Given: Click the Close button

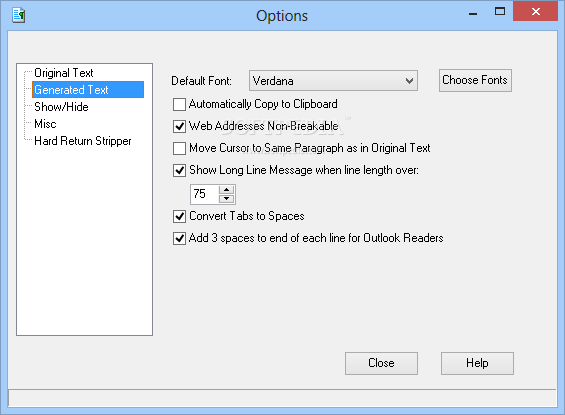Looking at the screenshot, I should coord(381,363).
